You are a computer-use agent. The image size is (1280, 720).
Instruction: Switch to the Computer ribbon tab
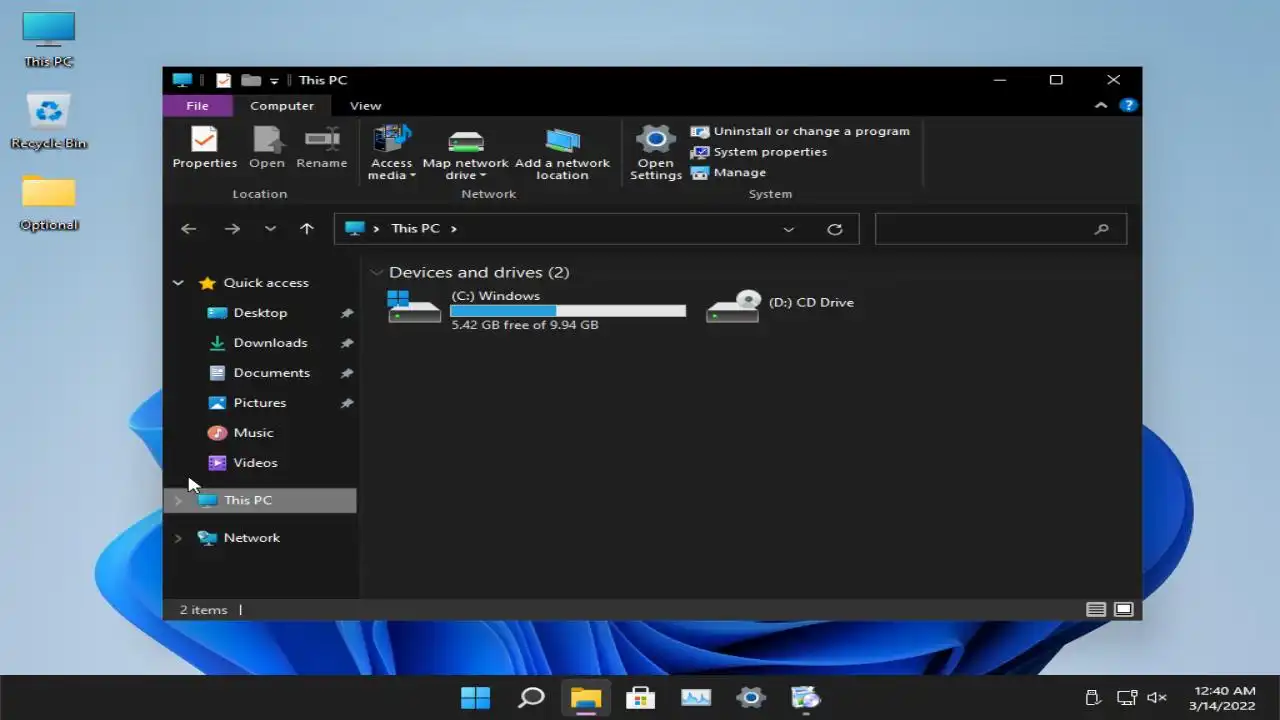(282, 105)
